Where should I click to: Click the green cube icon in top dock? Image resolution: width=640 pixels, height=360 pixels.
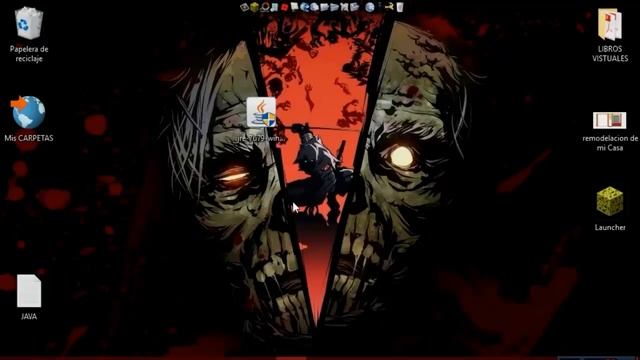[x=254, y=7]
